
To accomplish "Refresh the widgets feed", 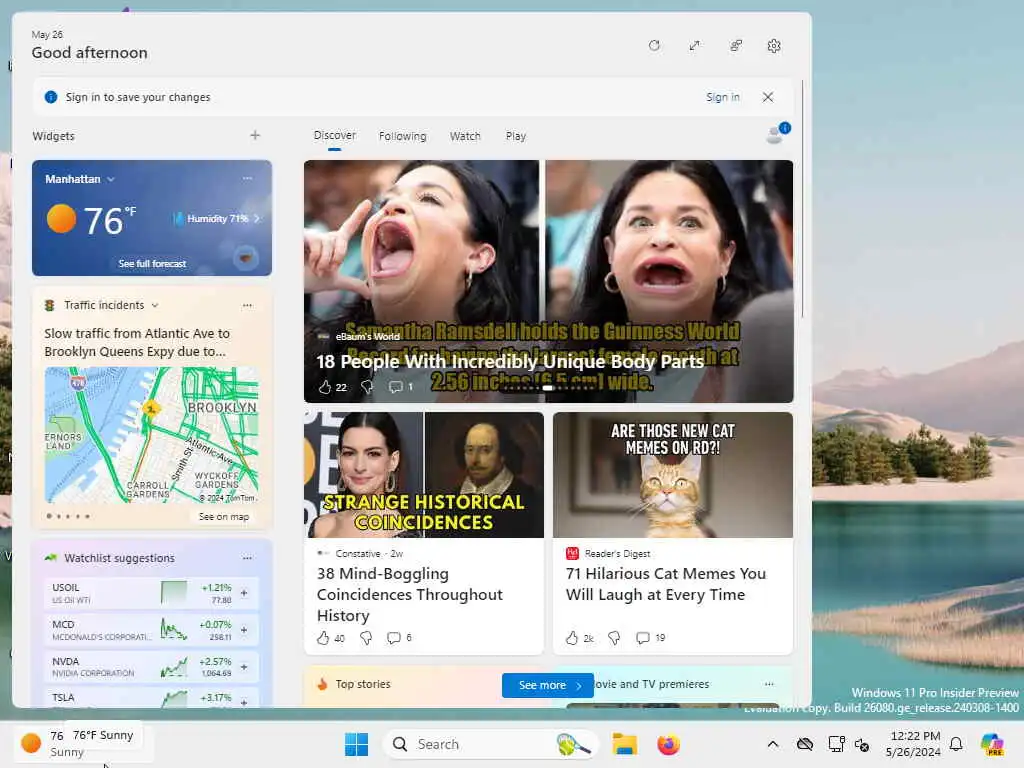I will point(654,46).
